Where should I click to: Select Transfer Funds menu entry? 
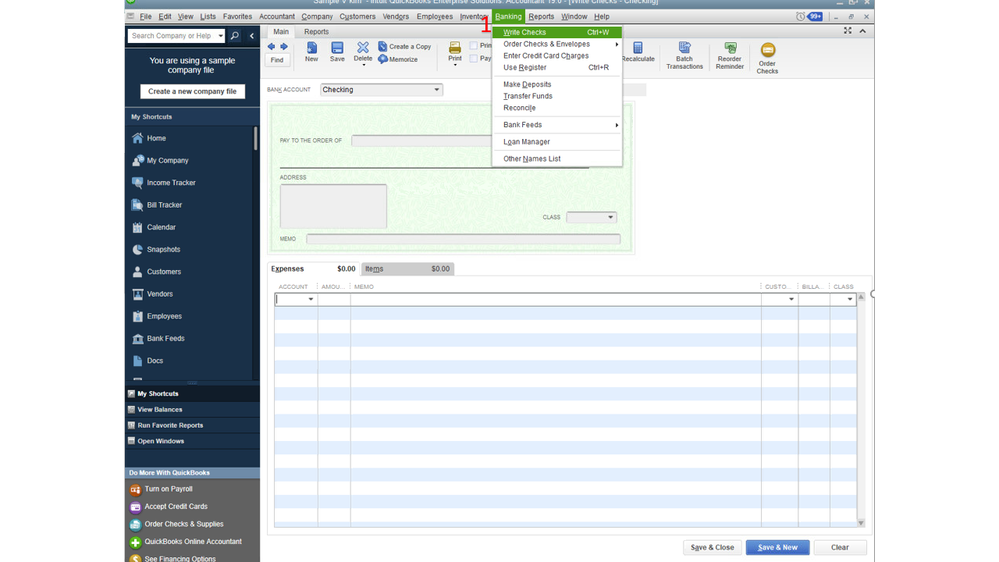(557, 96)
